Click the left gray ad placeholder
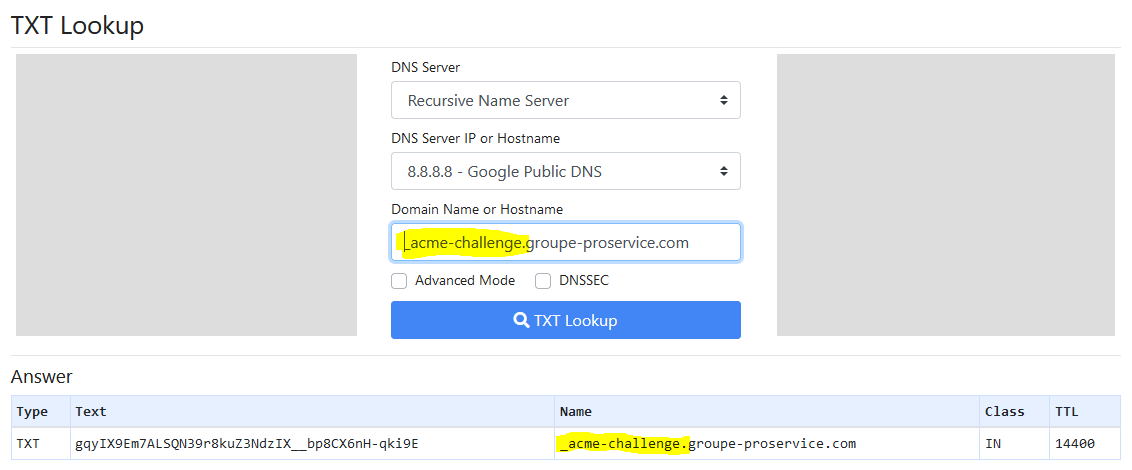The height and width of the screenshot is (470, 1132). [186, 195]
